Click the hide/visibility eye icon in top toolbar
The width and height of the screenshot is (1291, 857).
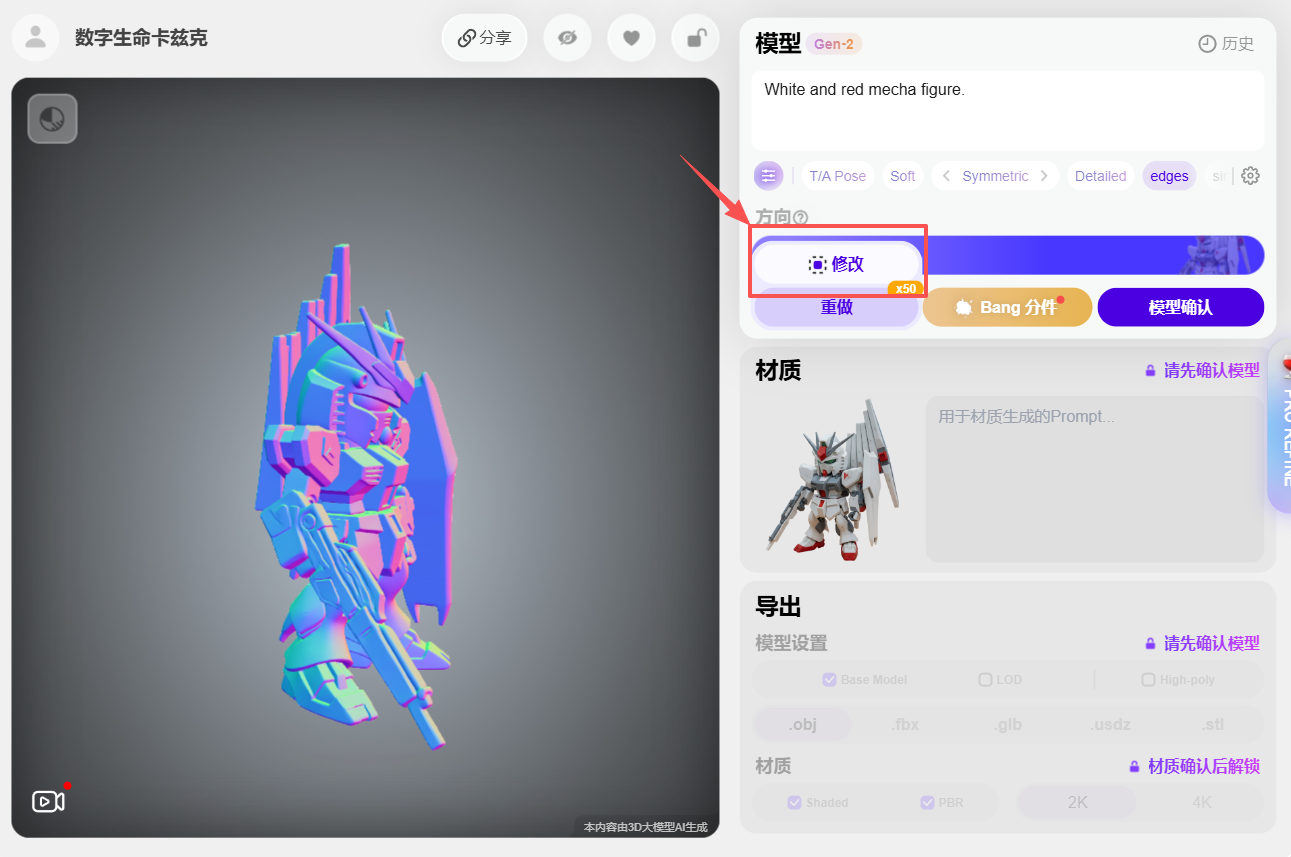coord(567,37)
